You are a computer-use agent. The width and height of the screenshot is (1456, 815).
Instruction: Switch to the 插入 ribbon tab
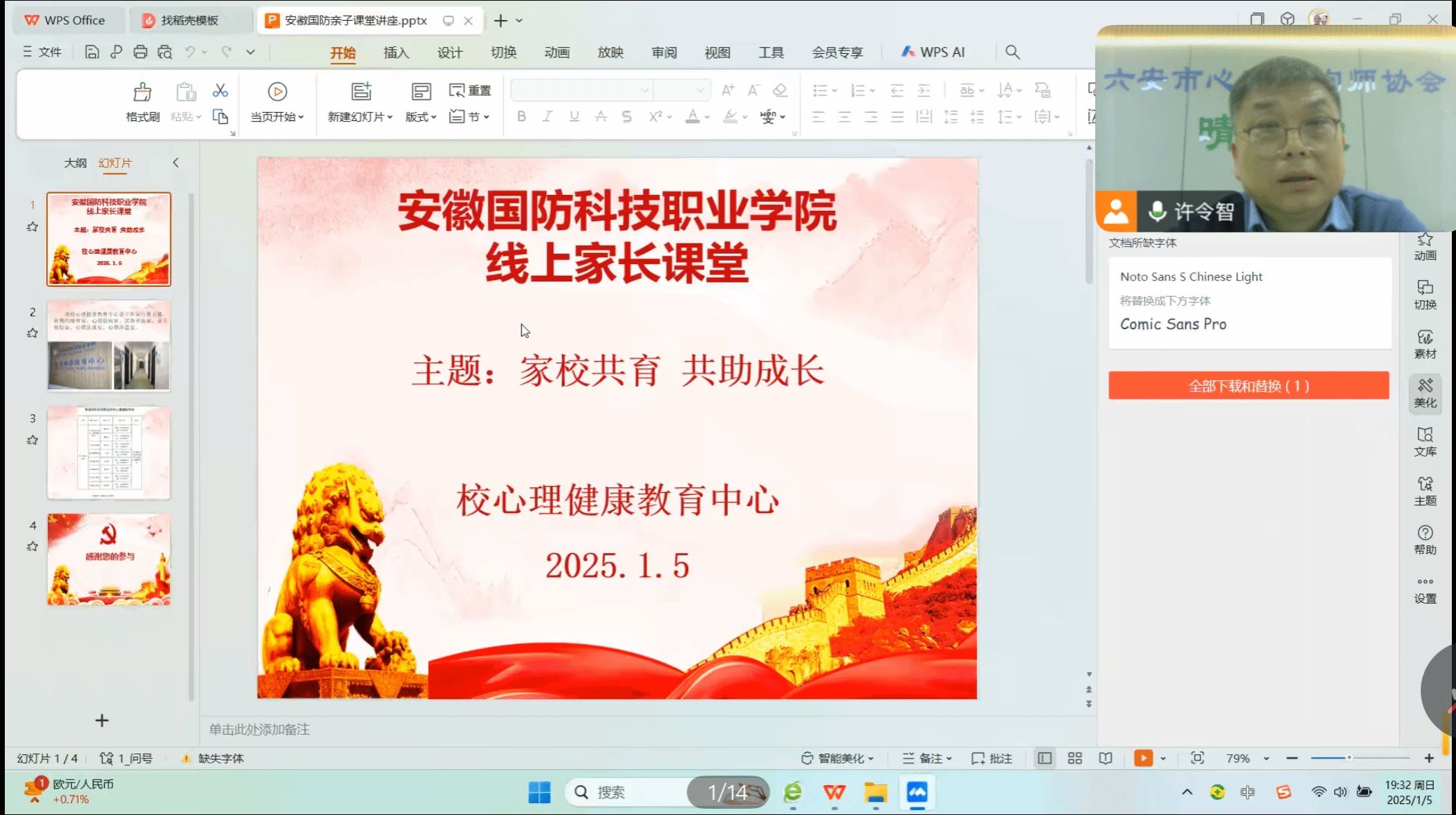[x=396, y=53]
